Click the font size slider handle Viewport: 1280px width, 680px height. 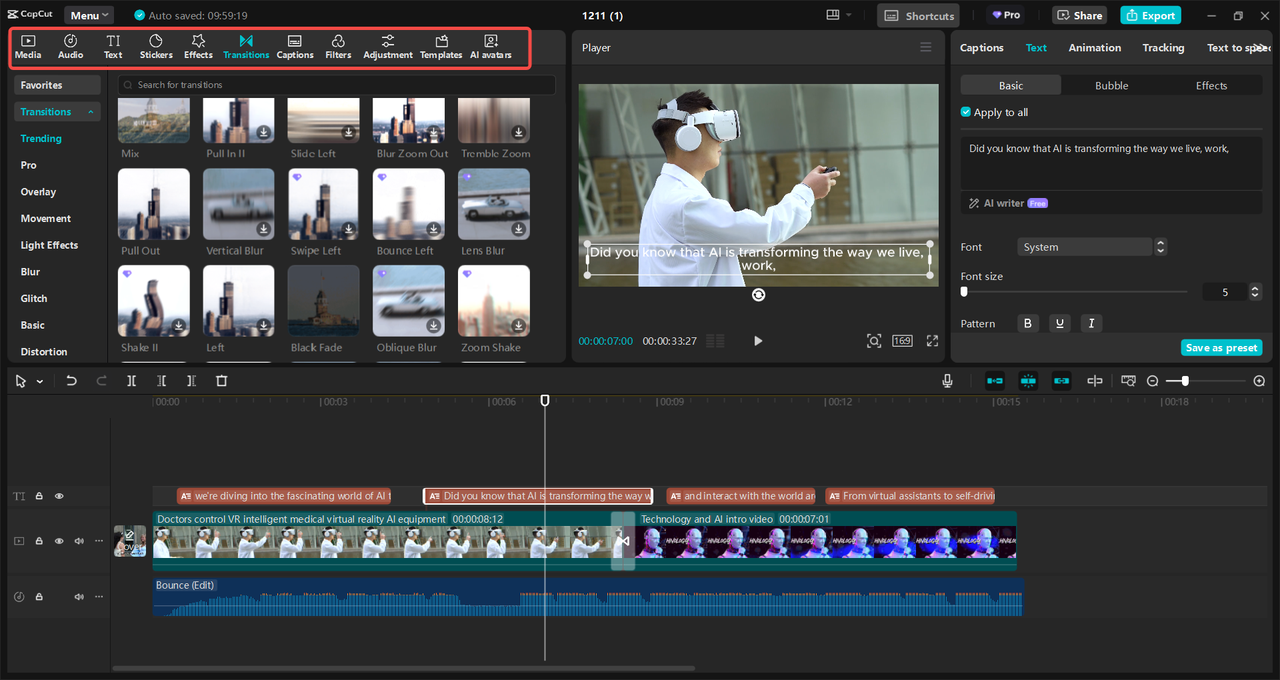point(964,292)
